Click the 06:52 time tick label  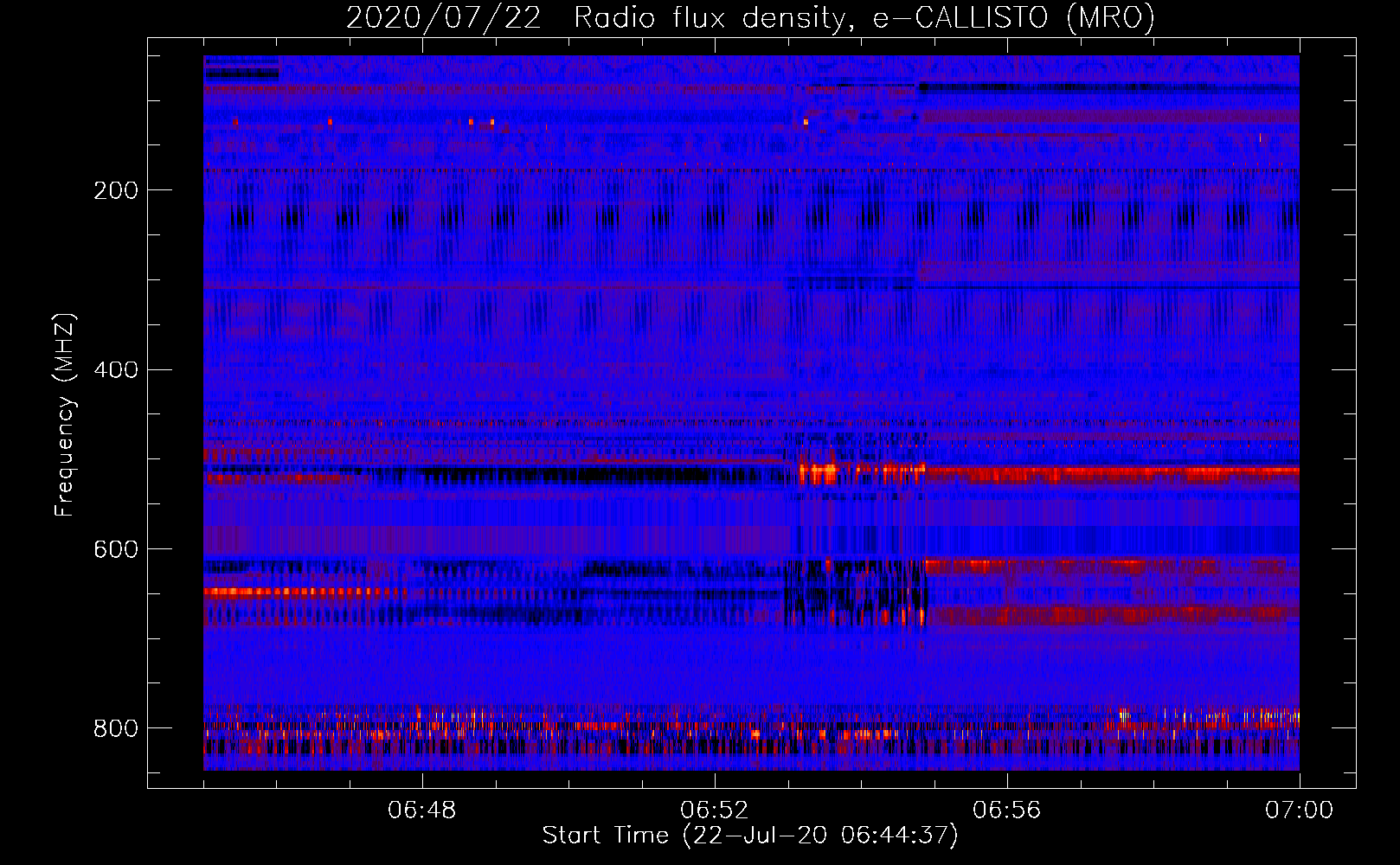[x=715, y=811]
